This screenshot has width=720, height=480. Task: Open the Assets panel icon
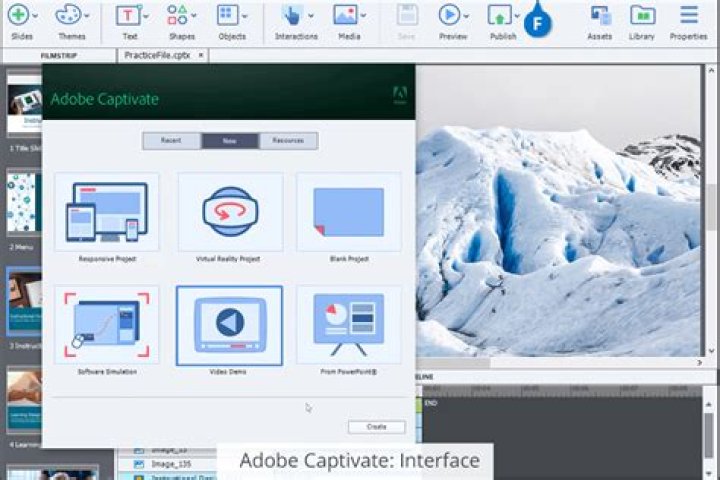(600, 16)
